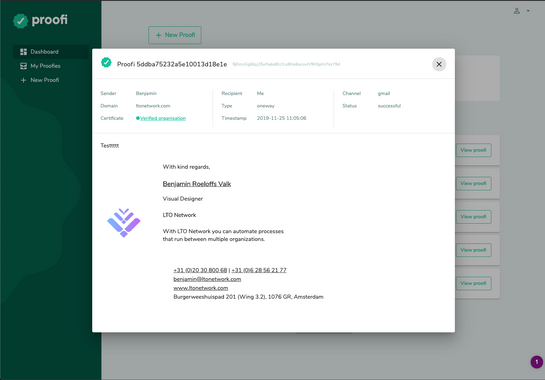Image resolution: width=545 pixels, height=380 pixels.
Task: Click the successful status value
Action: [389, 106]
